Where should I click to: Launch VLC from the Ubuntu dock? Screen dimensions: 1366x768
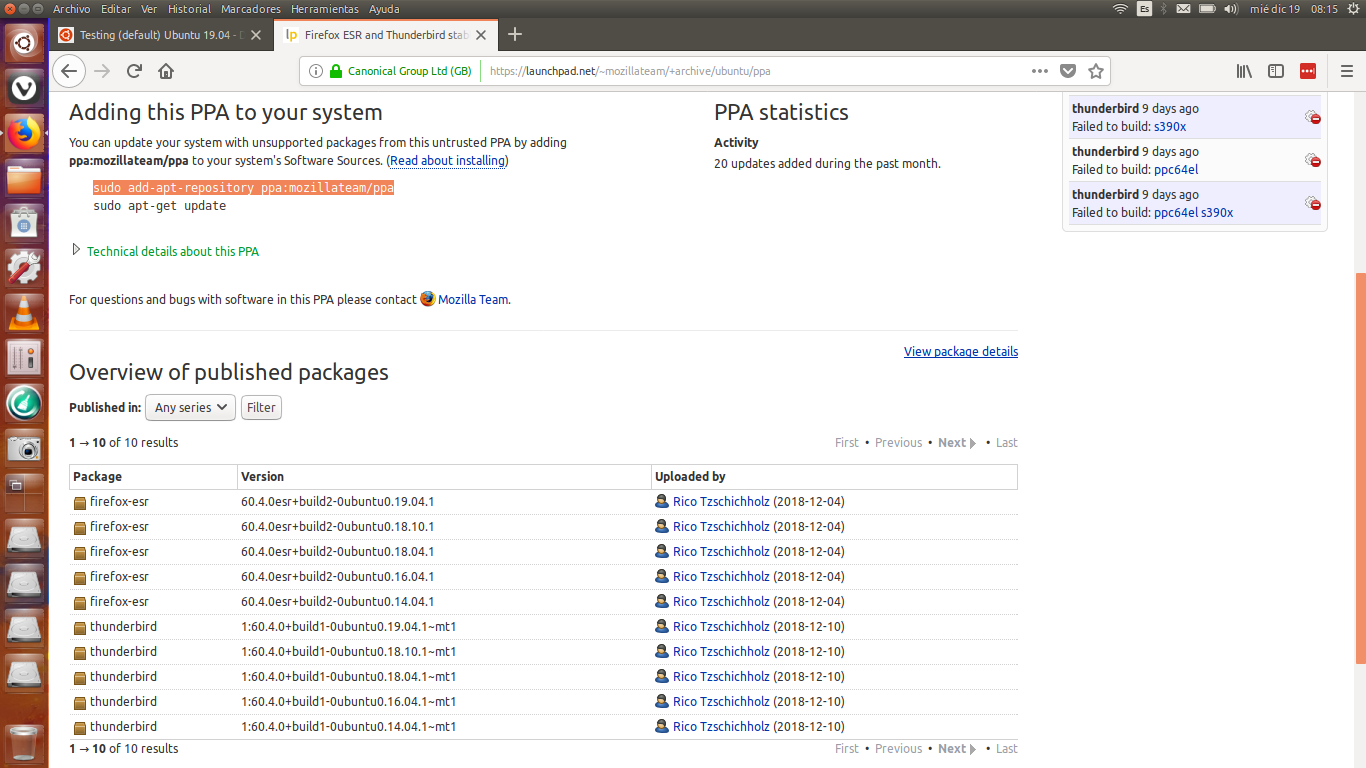tap(24, 312)
